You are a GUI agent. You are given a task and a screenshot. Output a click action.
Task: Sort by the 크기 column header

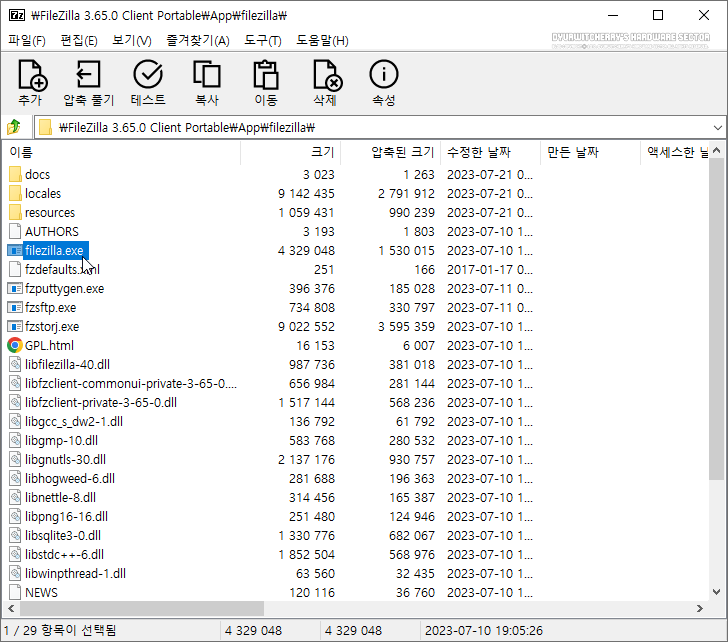[x=291, y=152]
